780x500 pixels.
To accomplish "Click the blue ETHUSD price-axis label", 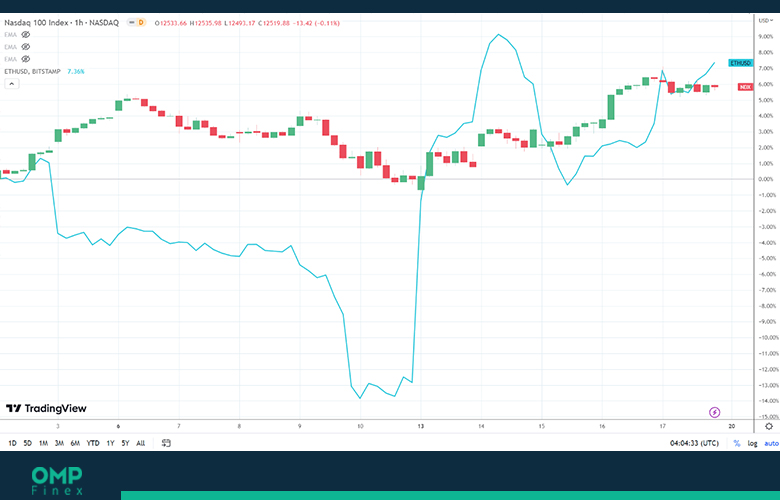I will [x=740, y=63].
